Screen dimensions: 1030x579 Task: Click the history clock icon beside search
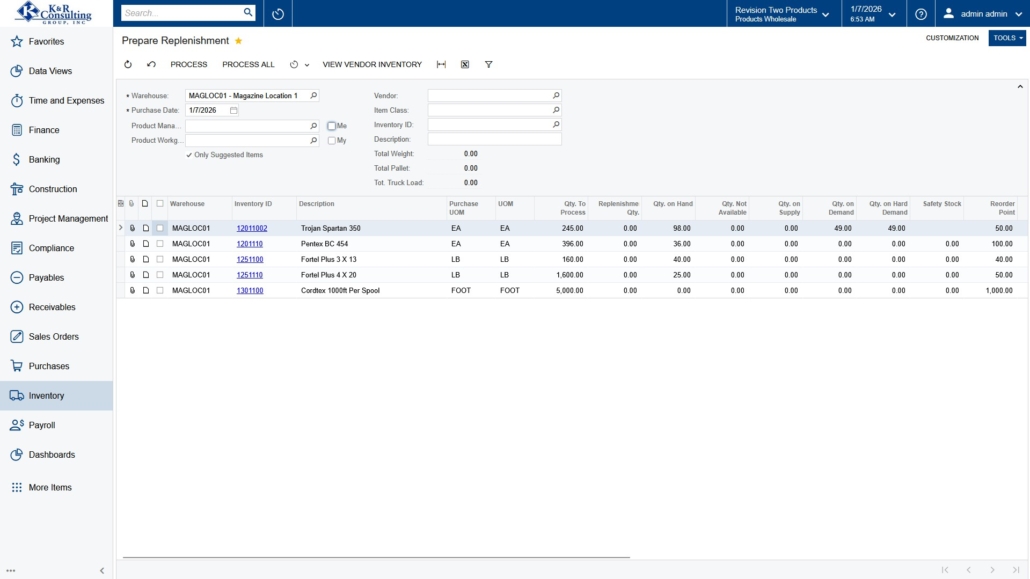pos(278,14)
